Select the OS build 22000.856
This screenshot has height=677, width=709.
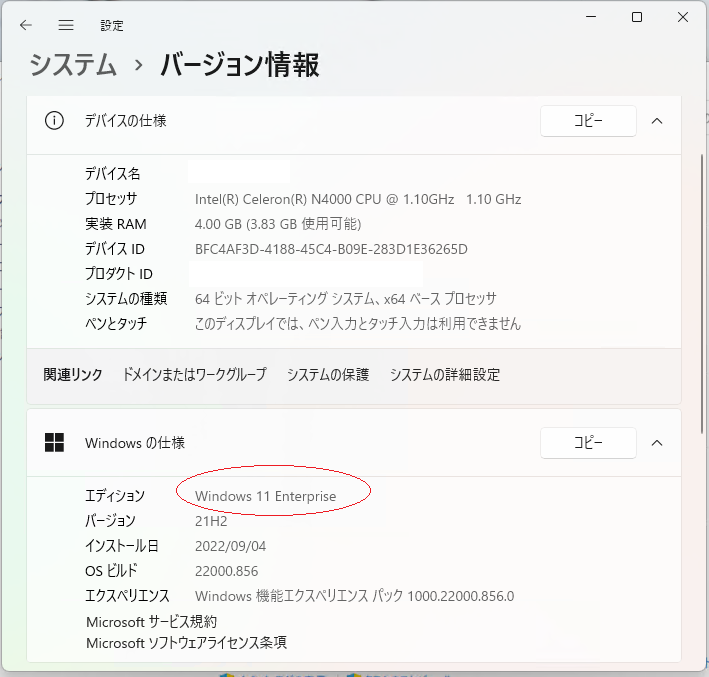coord(227,571)
